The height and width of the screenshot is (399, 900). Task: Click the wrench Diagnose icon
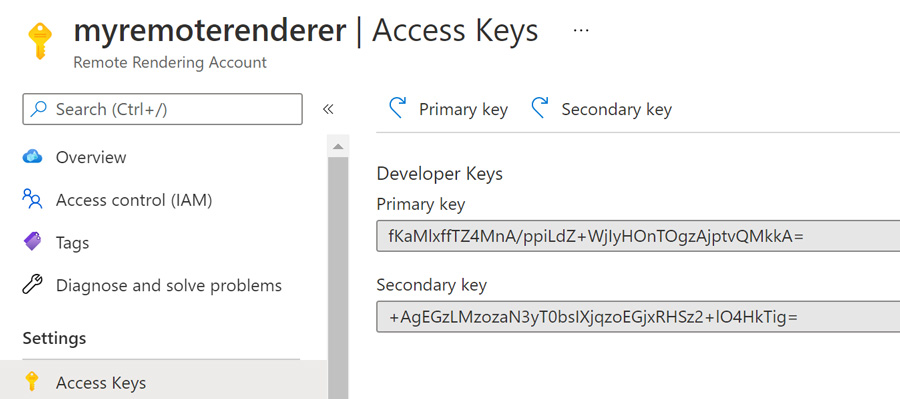[32, 285]
